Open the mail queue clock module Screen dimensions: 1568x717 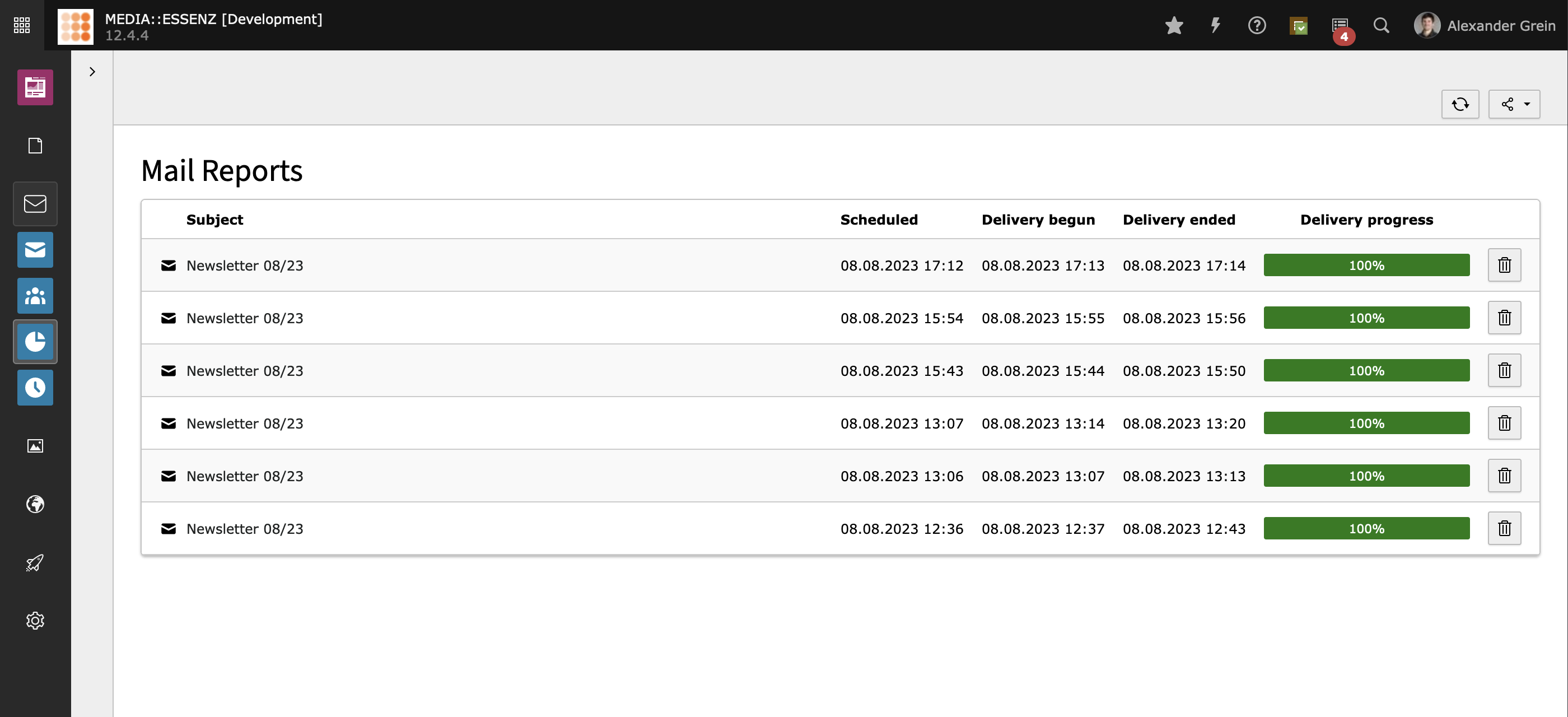(x=35, y=388)
